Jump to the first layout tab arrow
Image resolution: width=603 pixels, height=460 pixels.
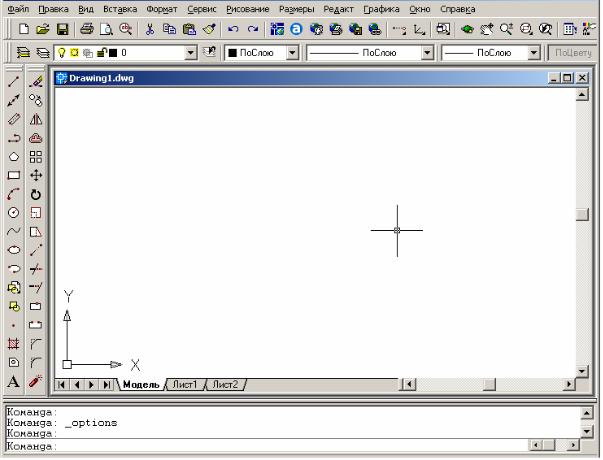click(x=62, y=385)
